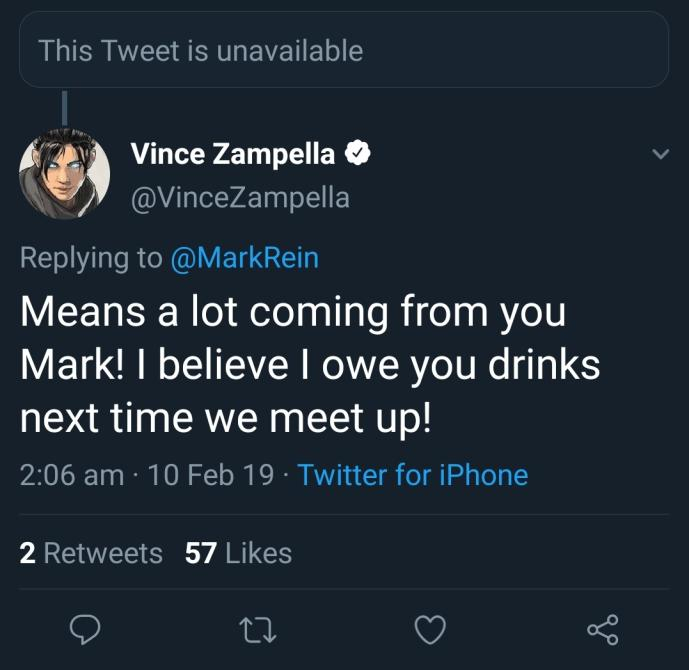Click the 10 Feb 19 date
This screenshot has height=670, width=689.
(x=211, y=475)
